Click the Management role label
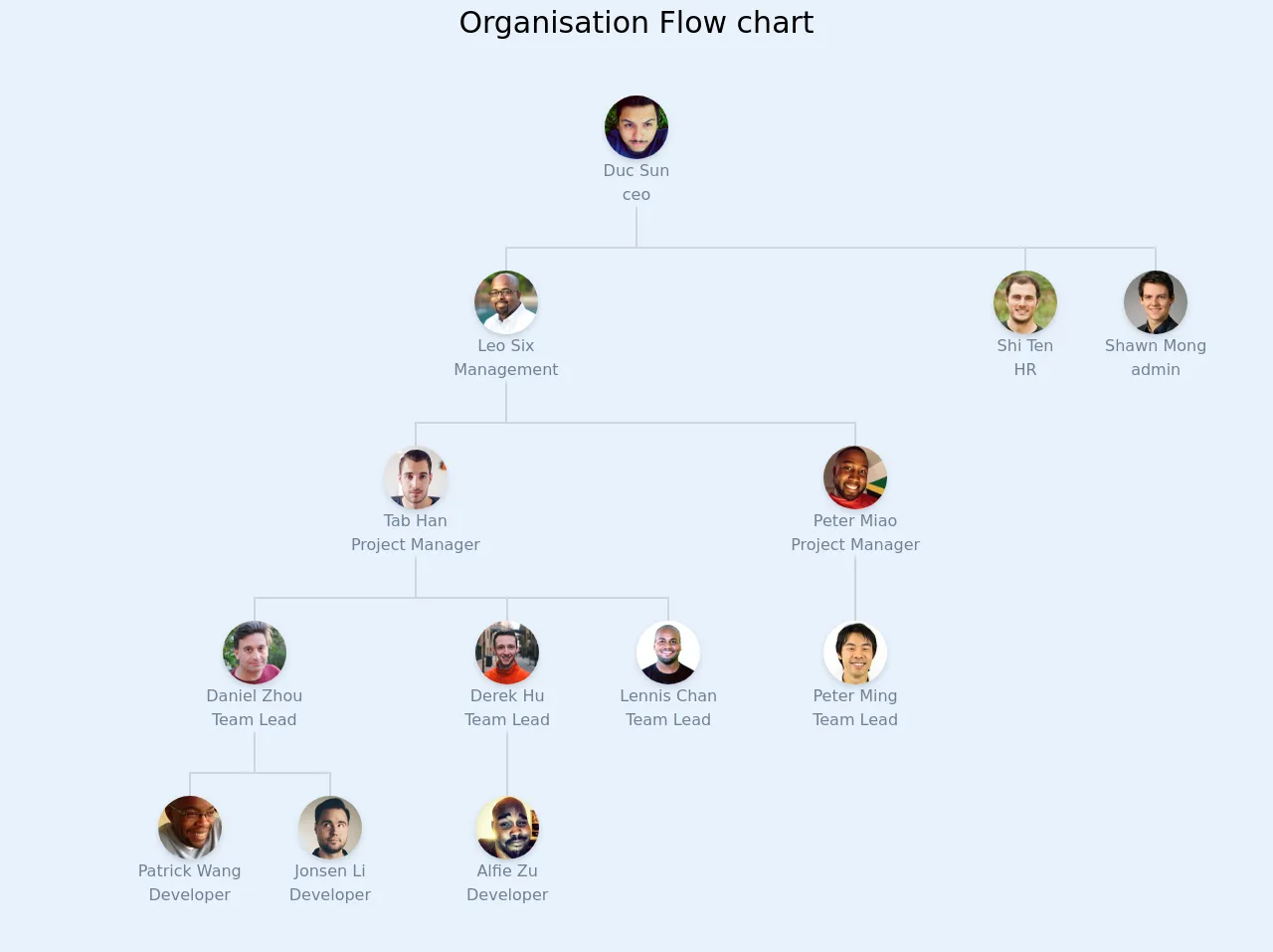Viewport: 1273px width, 952px height. click(506, 370)
